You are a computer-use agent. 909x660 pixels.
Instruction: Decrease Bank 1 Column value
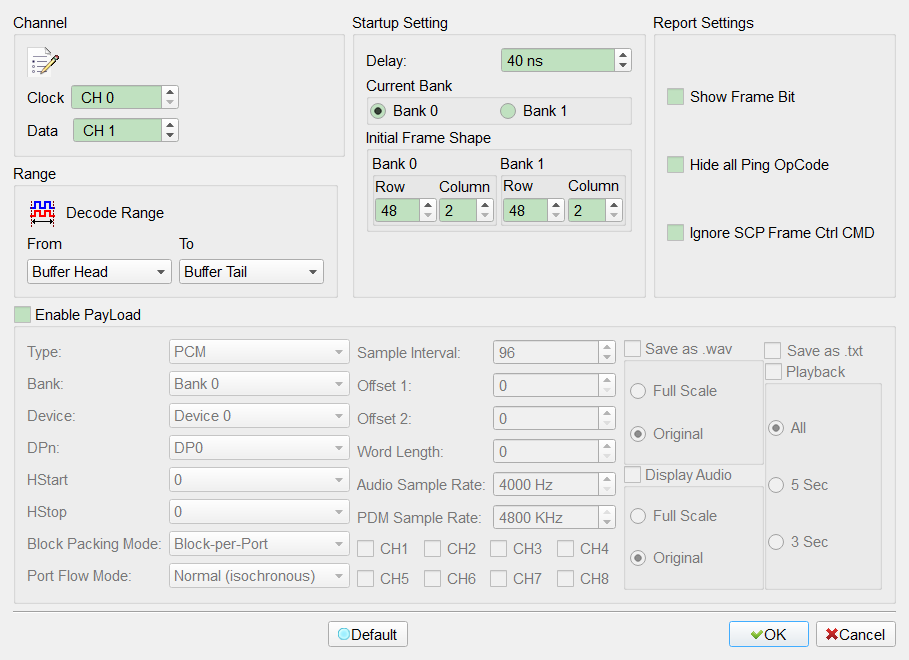[x=614, y=216]
